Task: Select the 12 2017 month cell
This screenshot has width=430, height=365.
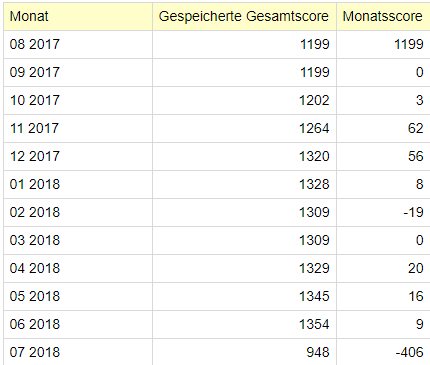Action: (x=78, y=156)
